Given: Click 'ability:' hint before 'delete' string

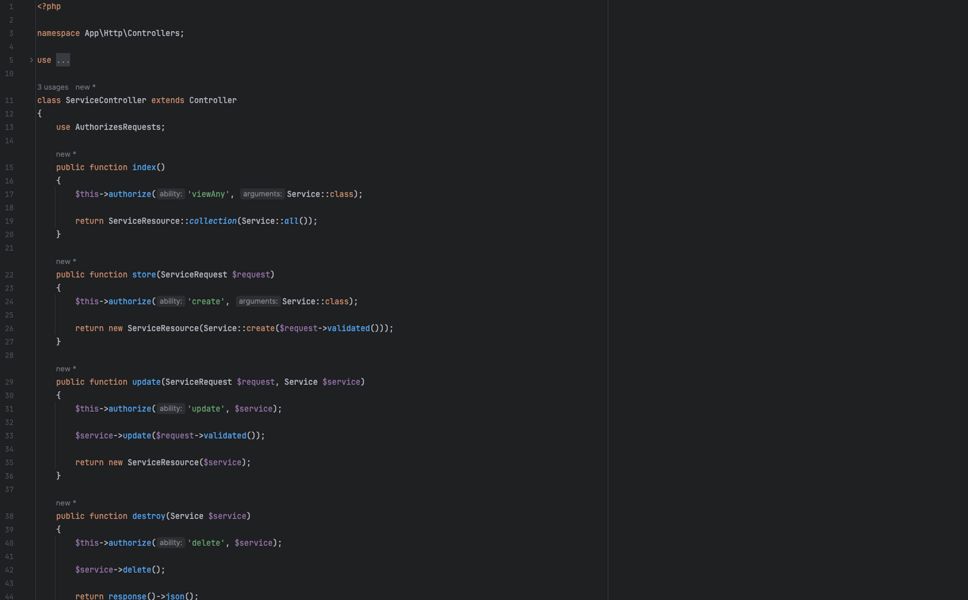Looking at the screenshot, I should 170,543.
